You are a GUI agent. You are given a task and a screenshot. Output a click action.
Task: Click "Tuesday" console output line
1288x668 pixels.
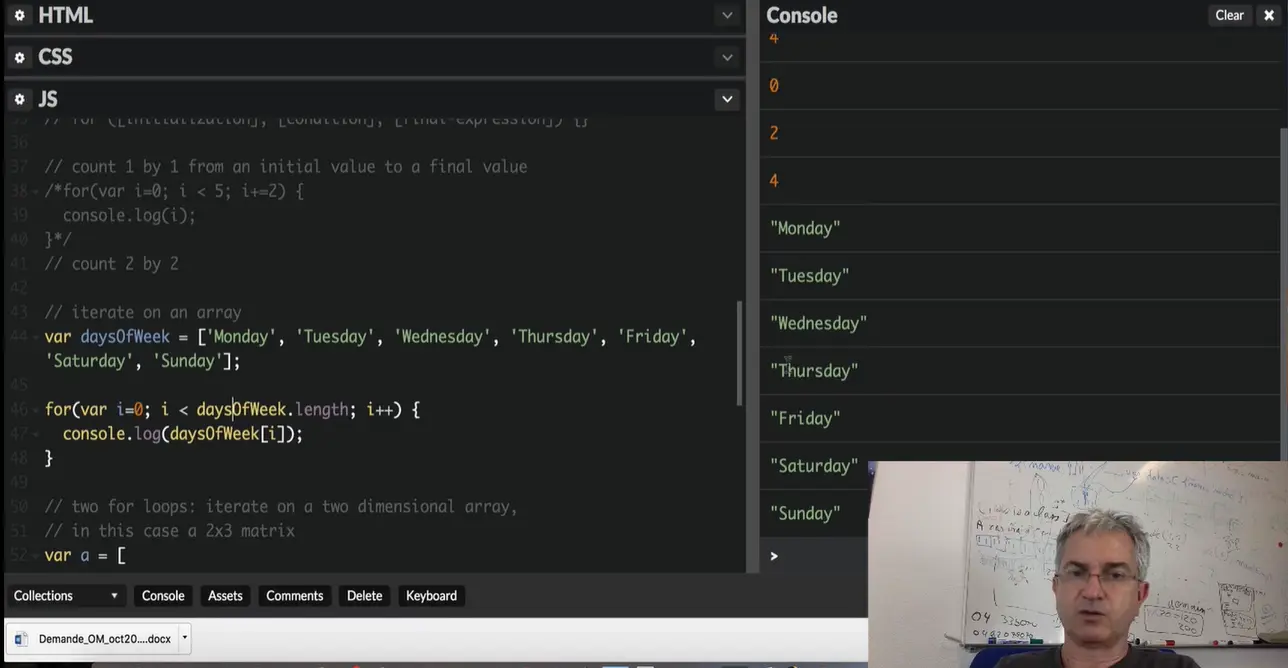809,275
